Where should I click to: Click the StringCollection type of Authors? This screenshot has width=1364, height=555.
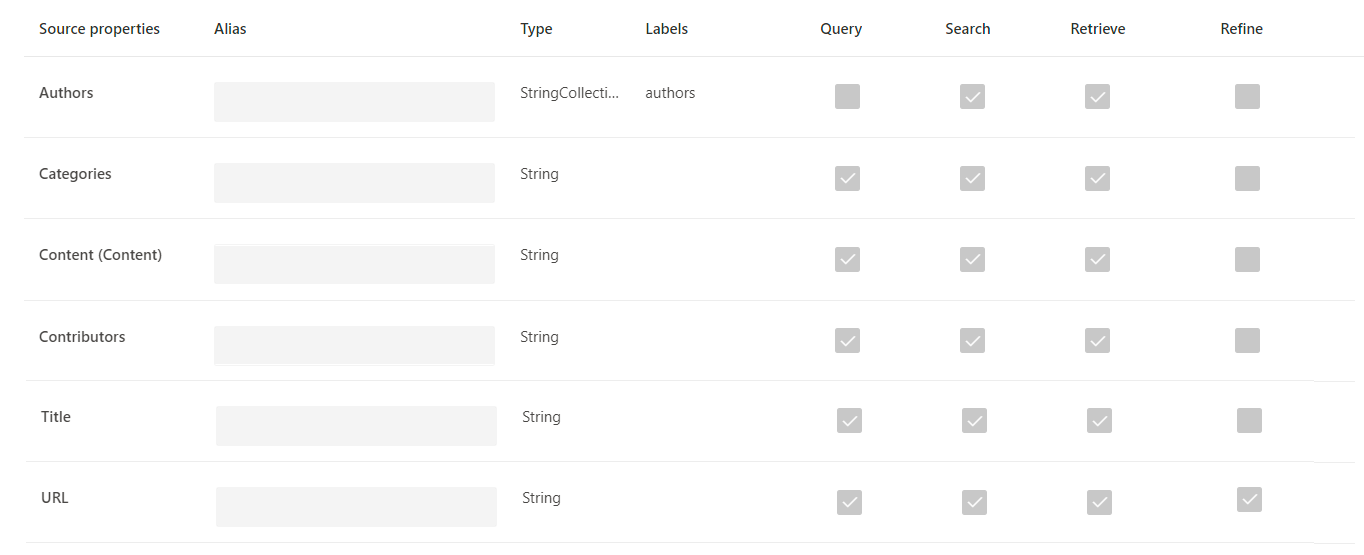click(569, 93)
